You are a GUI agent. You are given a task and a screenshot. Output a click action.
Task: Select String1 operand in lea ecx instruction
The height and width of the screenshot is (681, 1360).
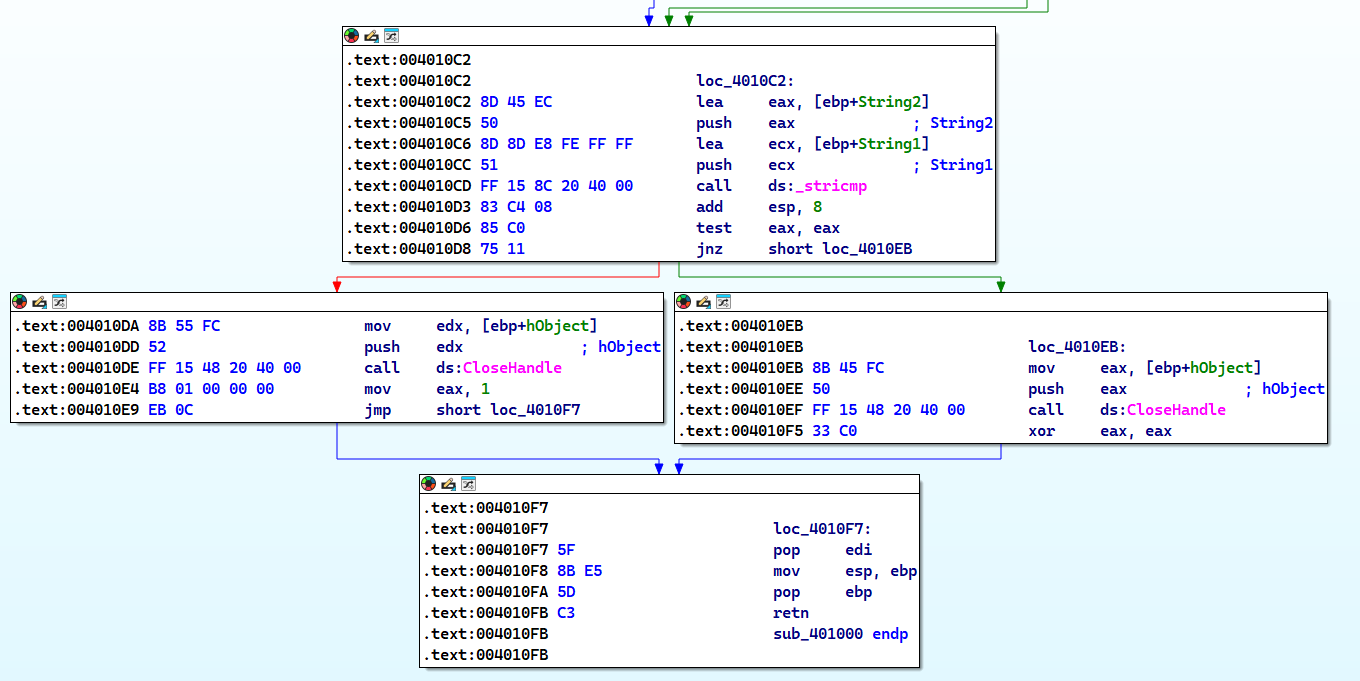(x=896, y=144)
